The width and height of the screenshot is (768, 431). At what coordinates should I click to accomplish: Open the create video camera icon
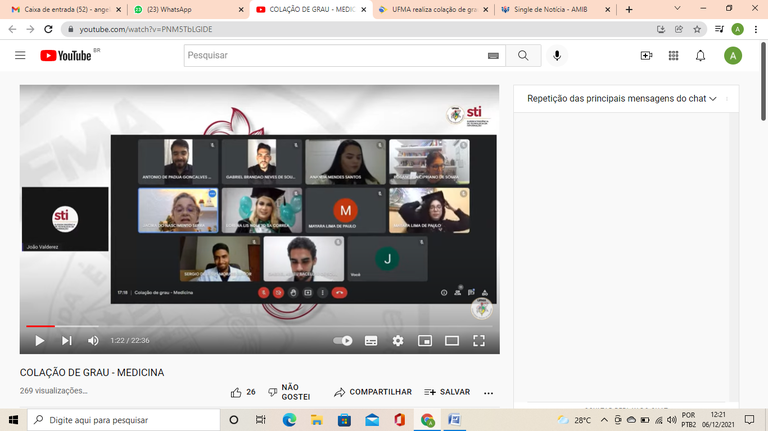tap(646, 56)
